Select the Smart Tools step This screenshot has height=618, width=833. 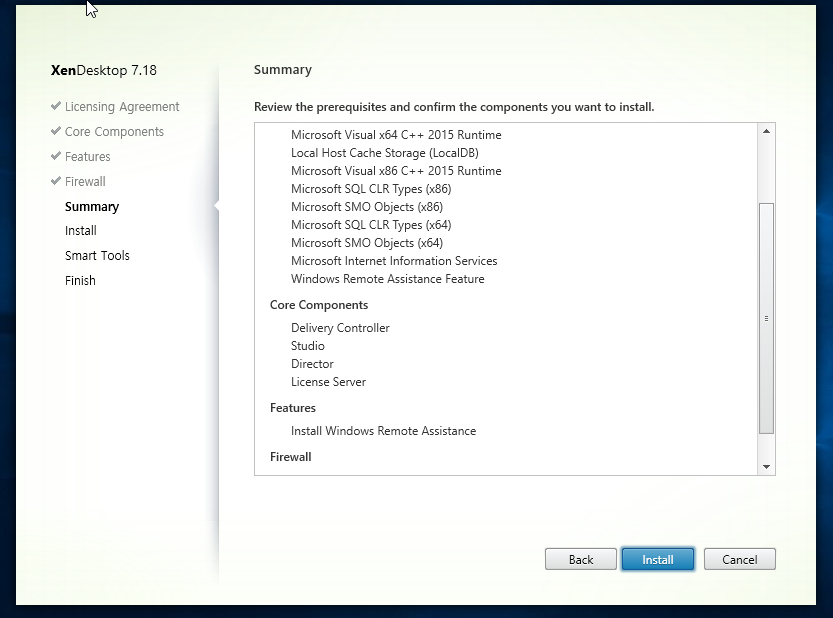coord(97,256)
